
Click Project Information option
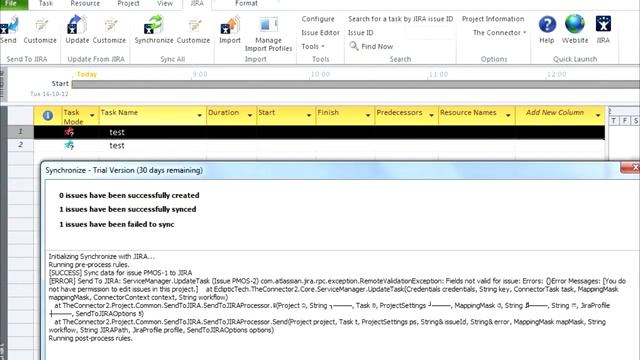493,19
